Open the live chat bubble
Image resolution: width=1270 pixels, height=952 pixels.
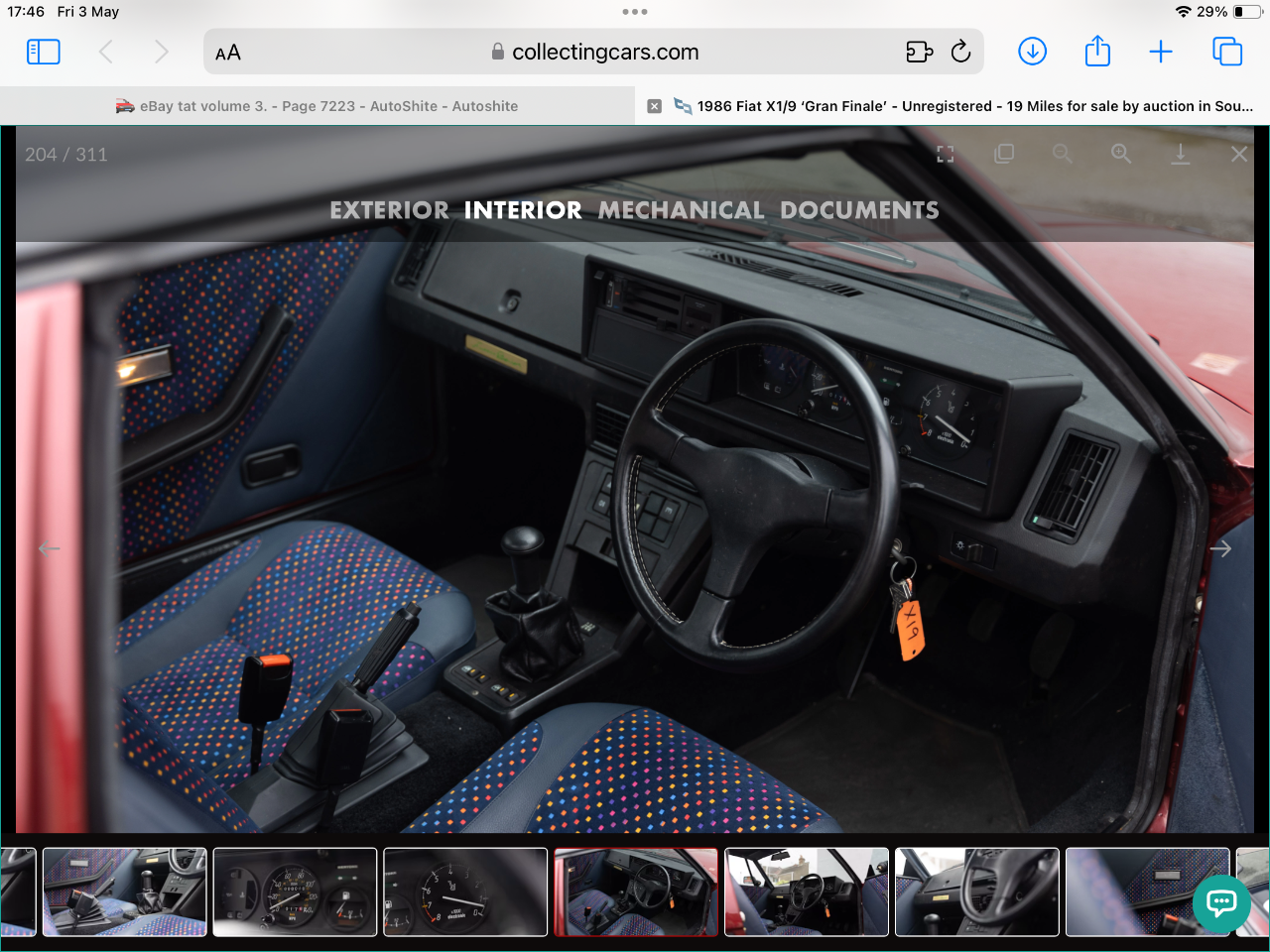tap(1221, 903)
